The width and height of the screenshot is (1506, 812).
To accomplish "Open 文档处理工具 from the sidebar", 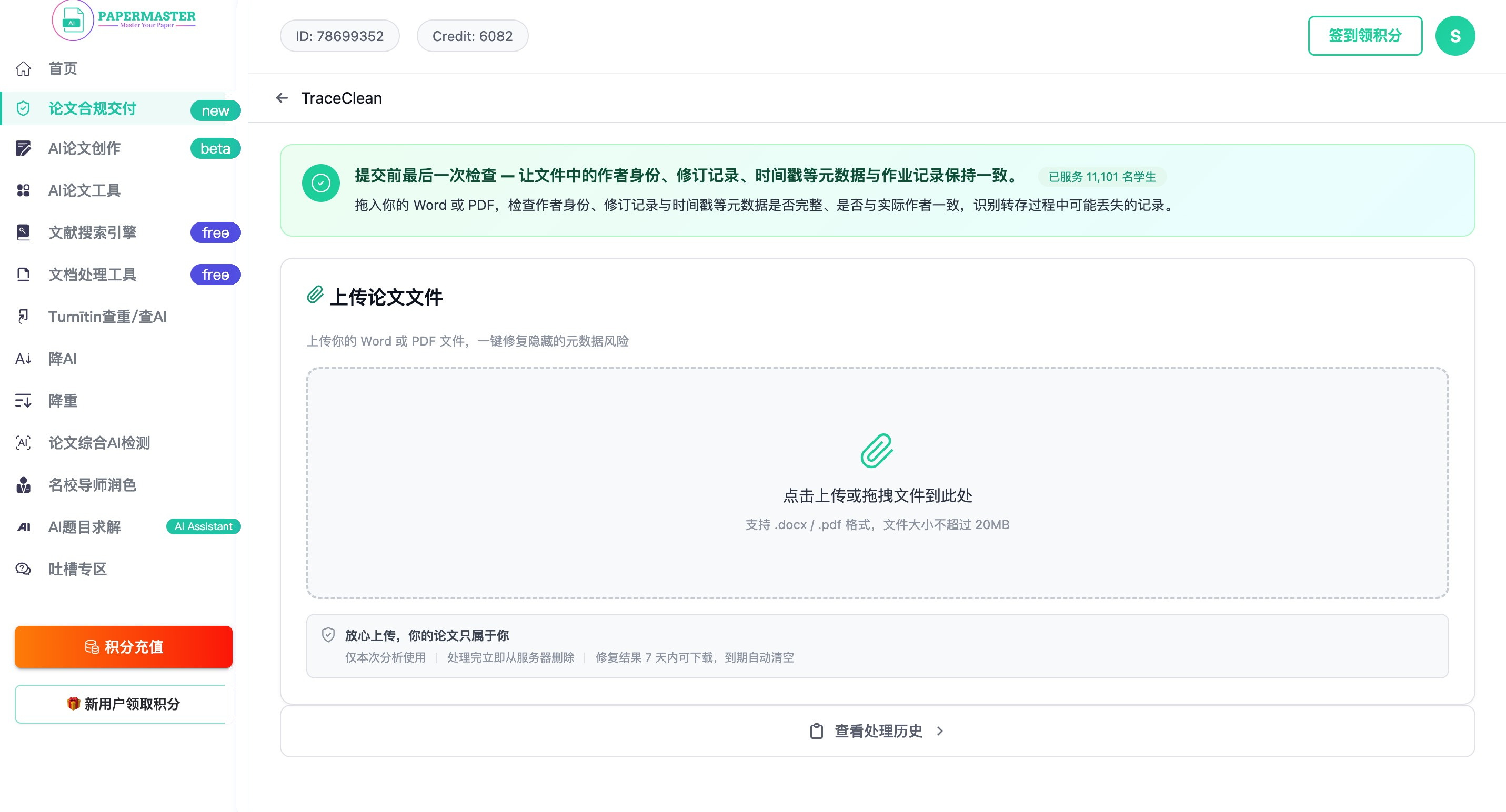I will coord(92,275).
